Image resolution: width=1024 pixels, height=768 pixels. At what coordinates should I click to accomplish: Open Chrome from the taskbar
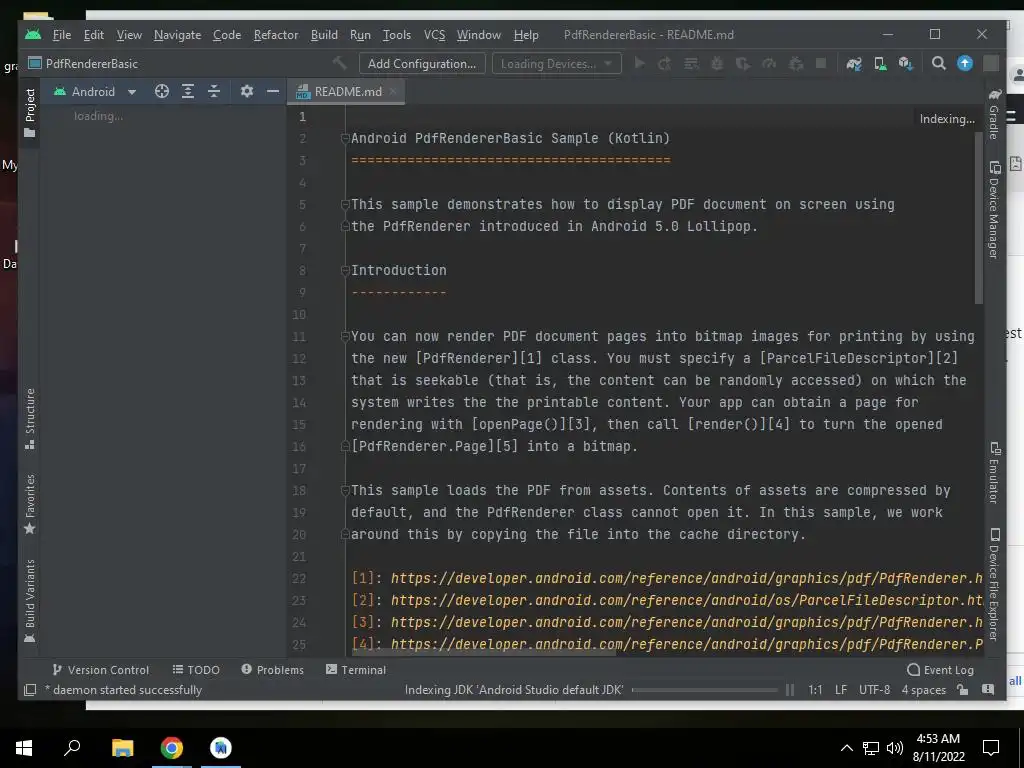click(172, 748)
